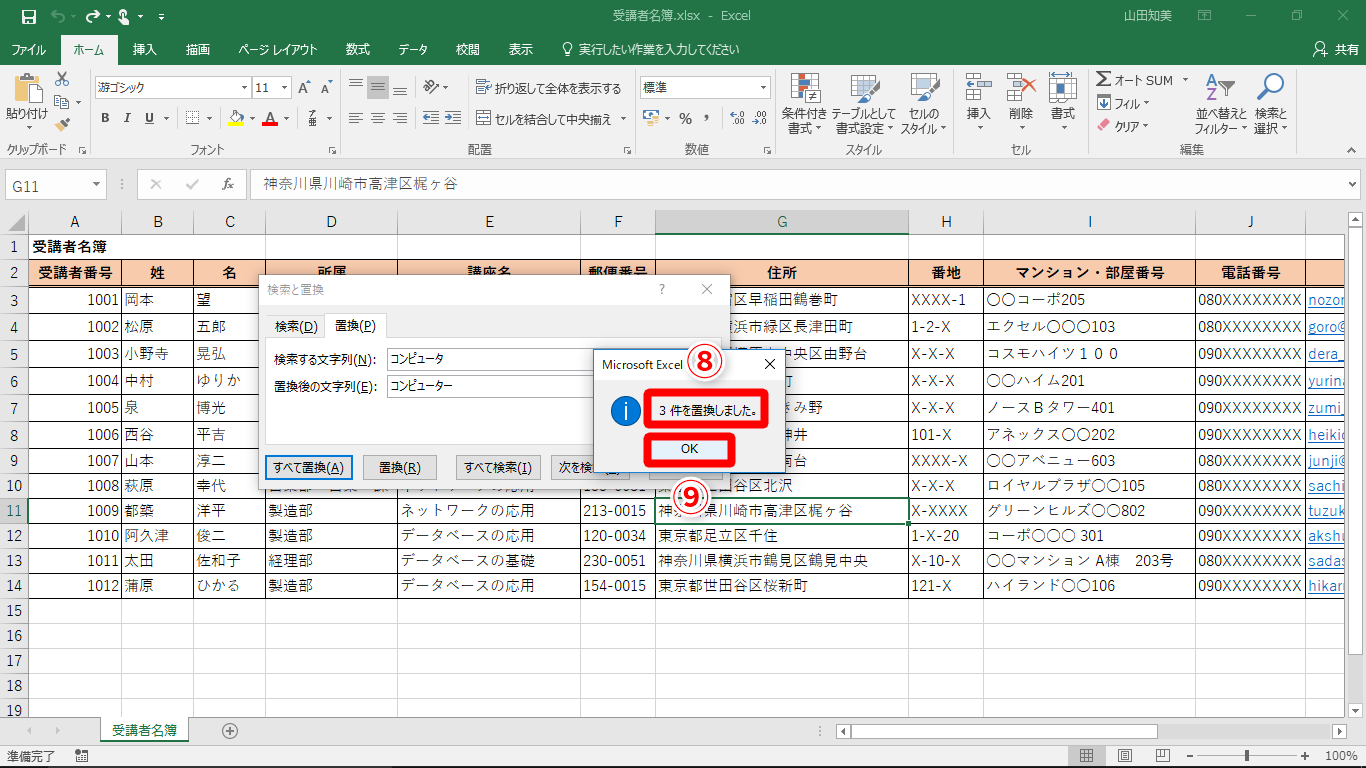Viewport: 1366px width, 768px height.
Task: Open the font size 11 dropdown
Action: tap(284, 88)
